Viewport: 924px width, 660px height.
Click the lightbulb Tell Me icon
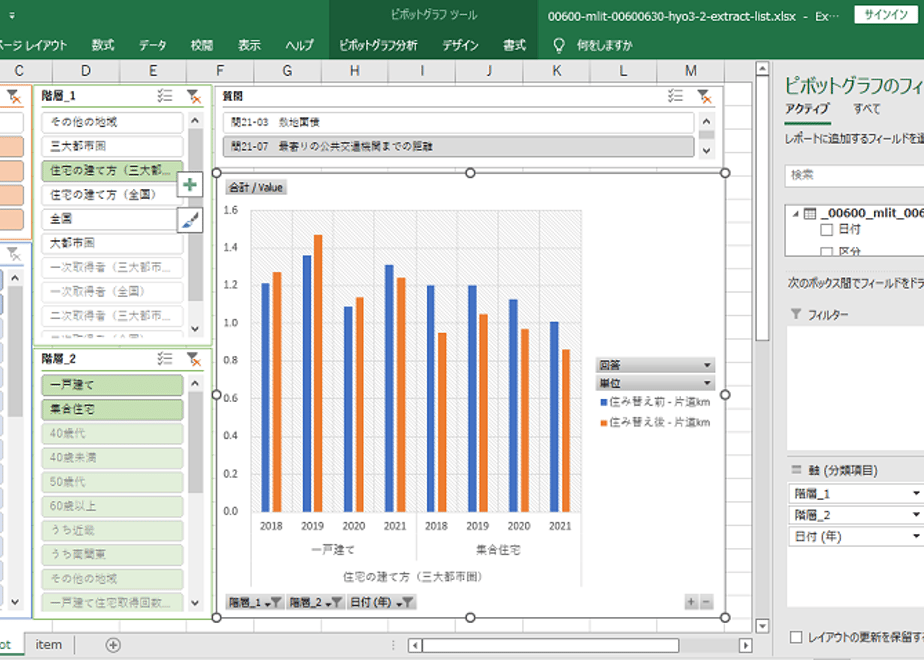pyautogui.click(x=559, y=45)
